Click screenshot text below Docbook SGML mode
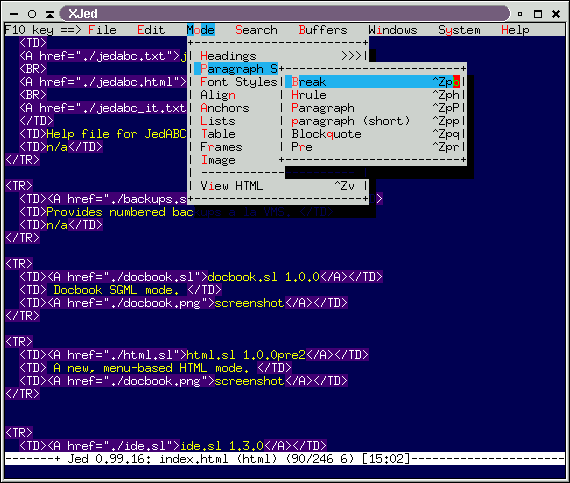Screen dimensions: 570x483 click(249, 303)
